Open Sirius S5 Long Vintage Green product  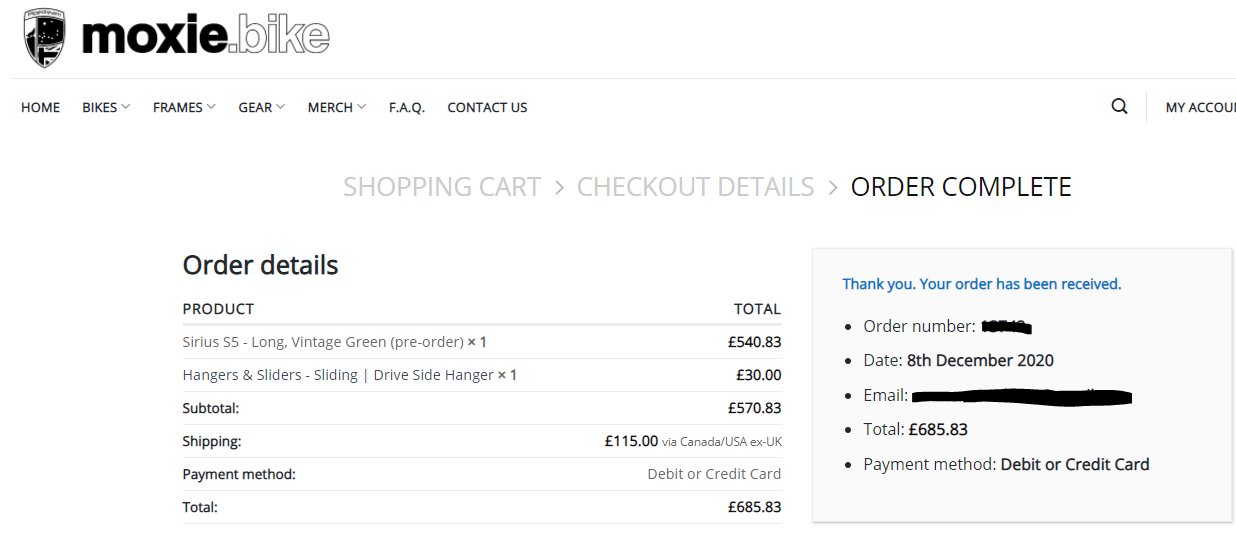pos(323,342)
